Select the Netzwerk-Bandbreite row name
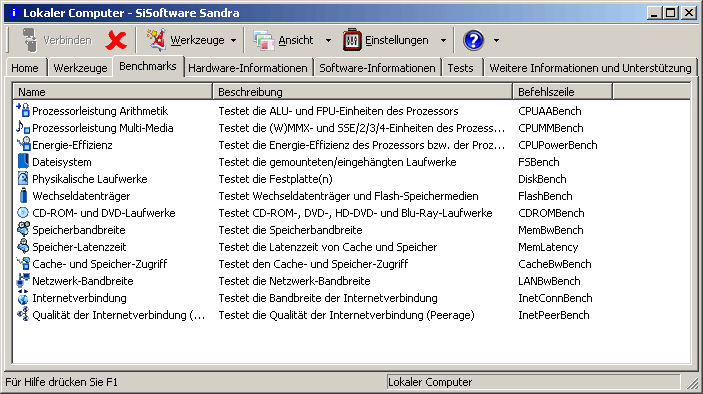This screenshot has height=394, width=703. 83,281
